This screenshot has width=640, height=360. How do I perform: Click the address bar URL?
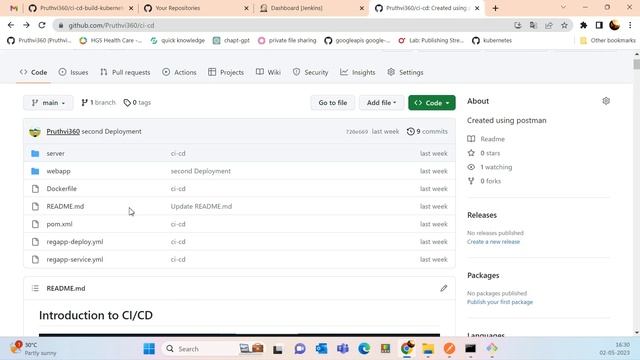click(111, 25)
